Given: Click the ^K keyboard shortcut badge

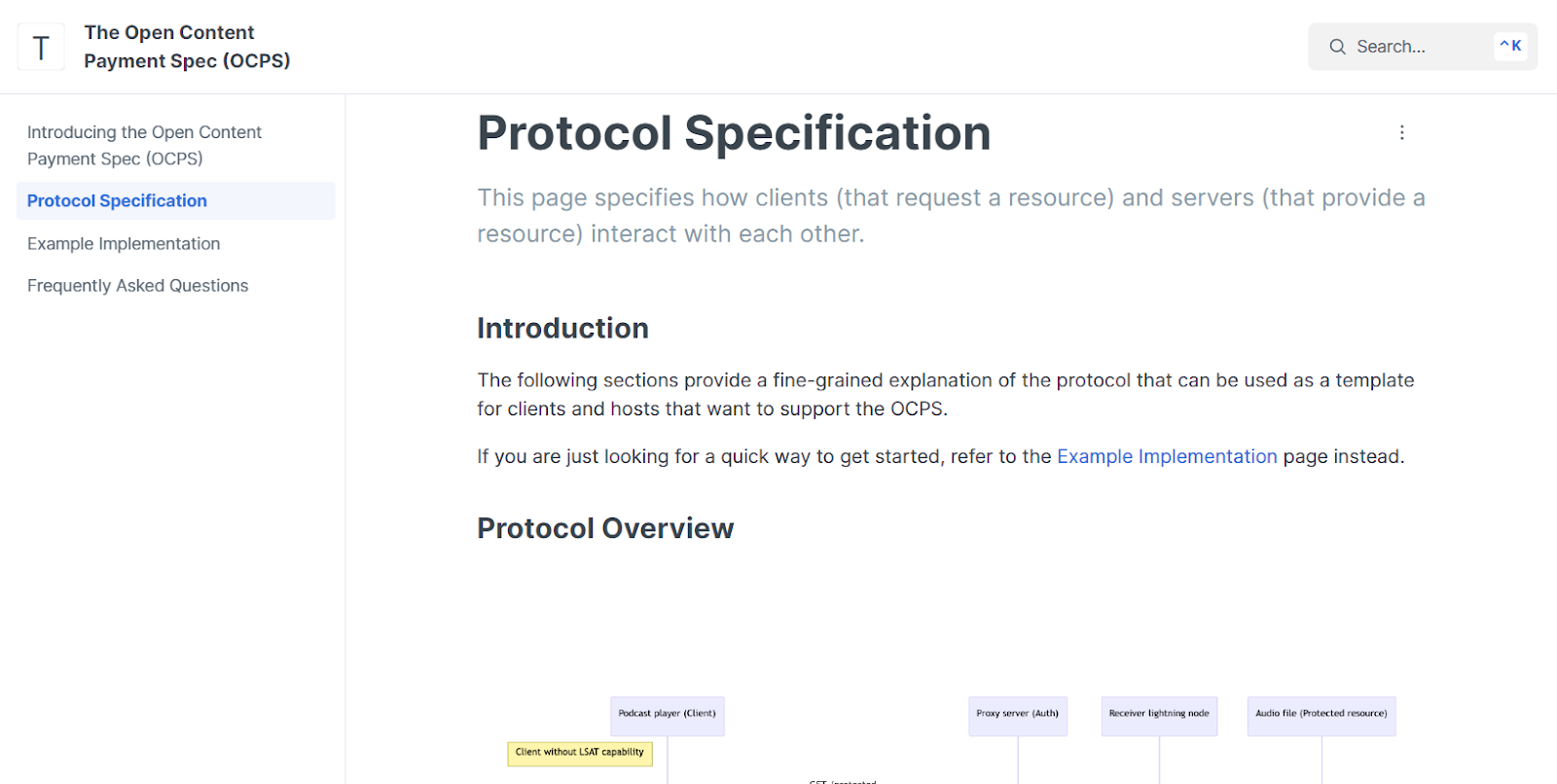Looking at the screenshot, I should 1510,46.
